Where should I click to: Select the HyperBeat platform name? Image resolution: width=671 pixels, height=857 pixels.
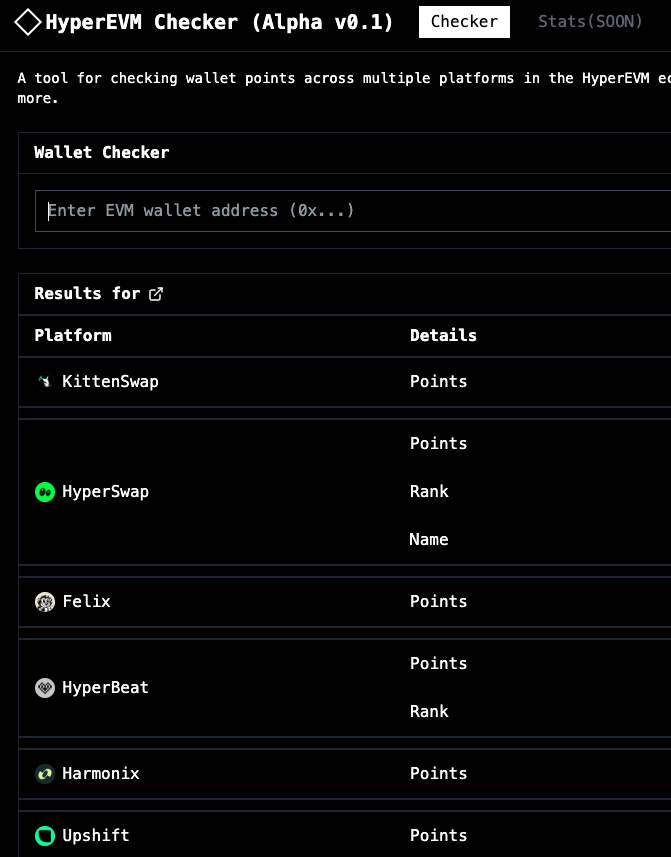click(105, 688)
